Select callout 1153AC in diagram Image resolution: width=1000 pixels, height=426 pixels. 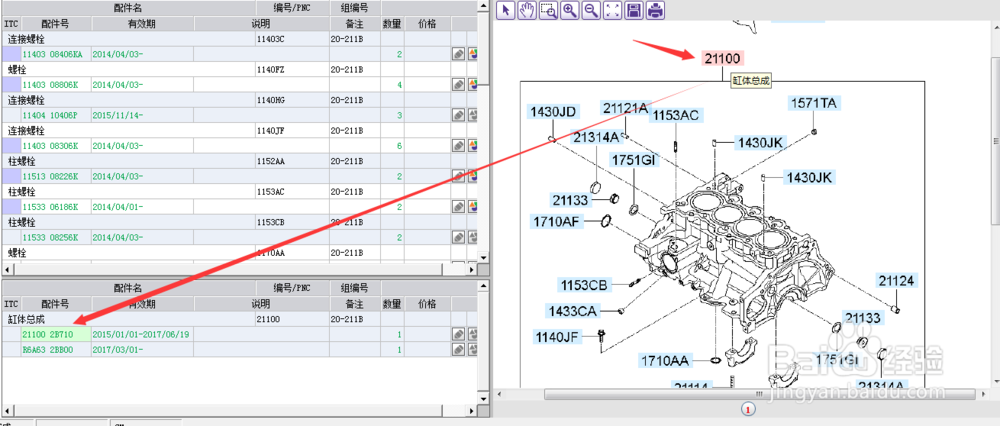(x=675, y=115)
